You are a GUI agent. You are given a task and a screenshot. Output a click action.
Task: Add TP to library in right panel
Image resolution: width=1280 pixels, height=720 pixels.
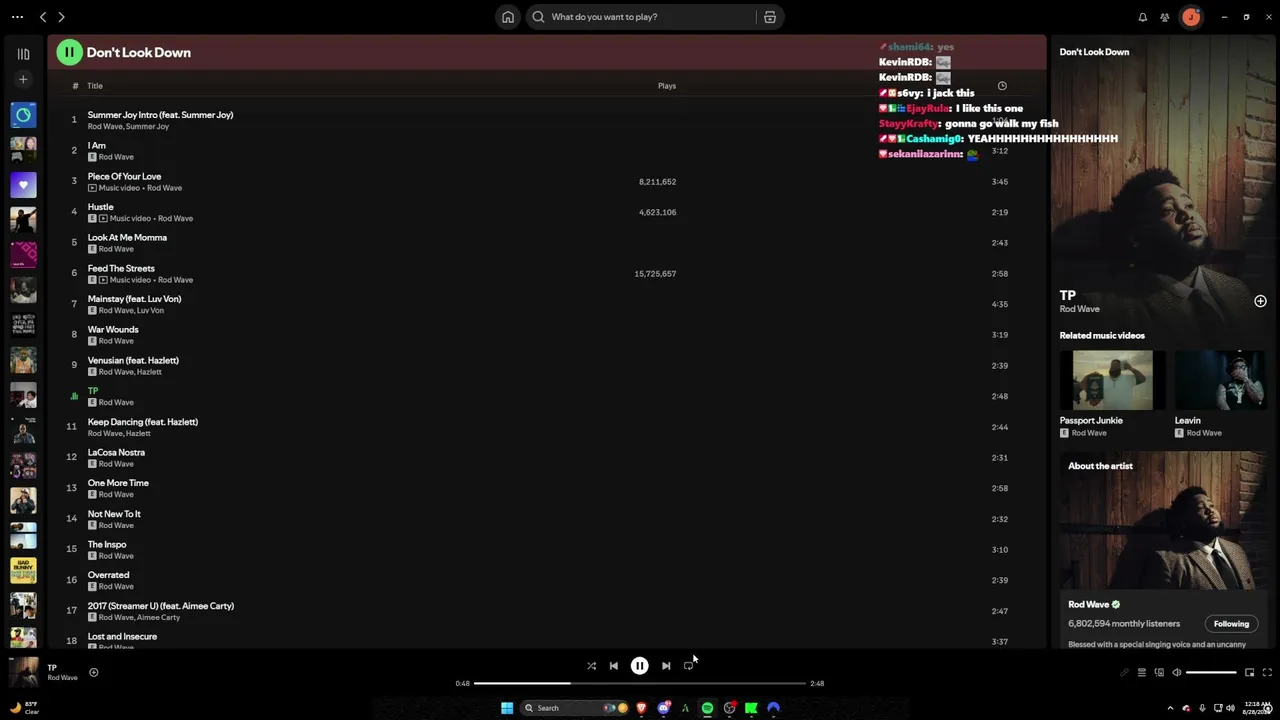(x=1260, y=301)
